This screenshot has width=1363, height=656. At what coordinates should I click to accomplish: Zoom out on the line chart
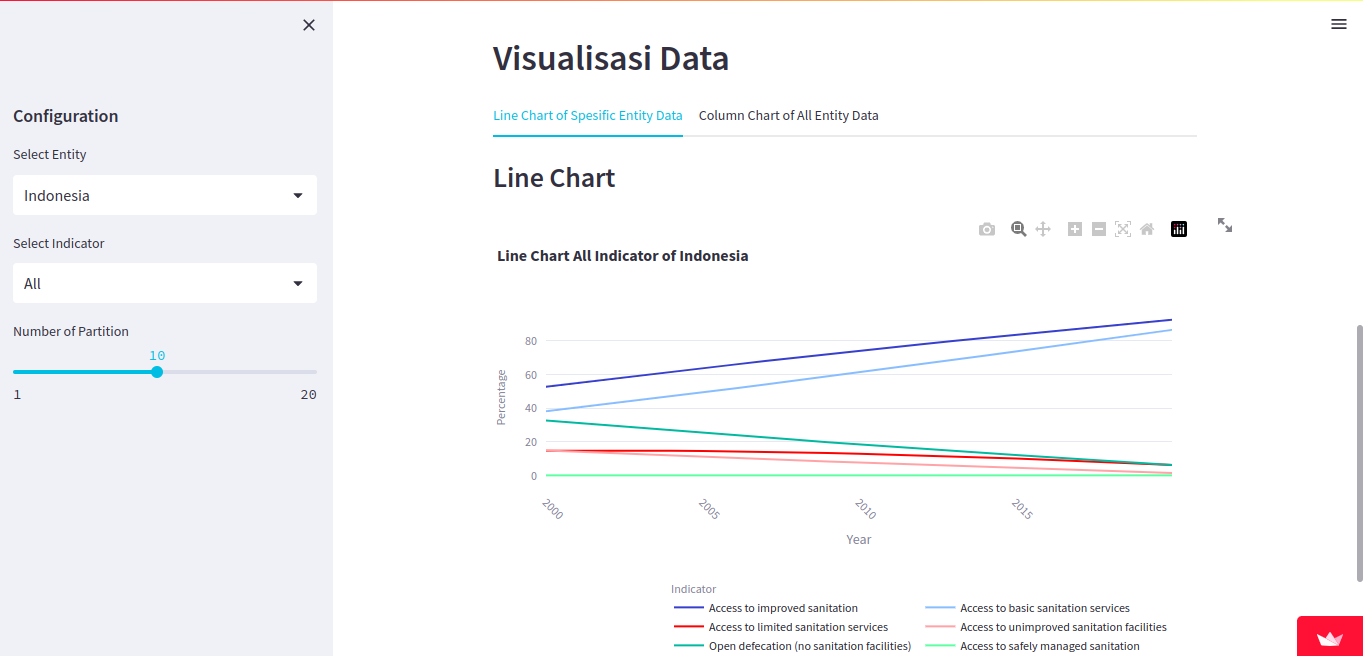1099,228
